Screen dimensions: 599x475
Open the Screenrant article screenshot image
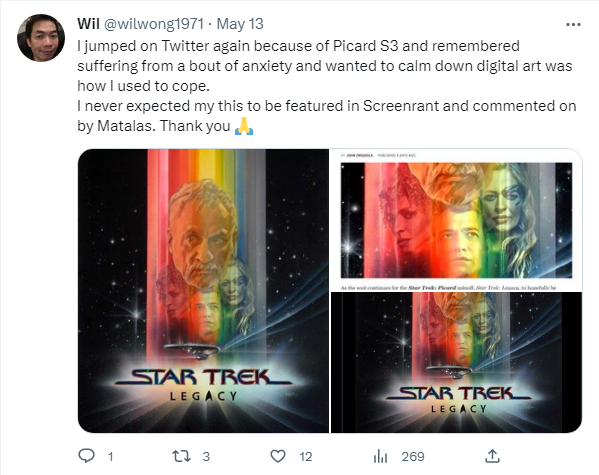coord(457,220)
